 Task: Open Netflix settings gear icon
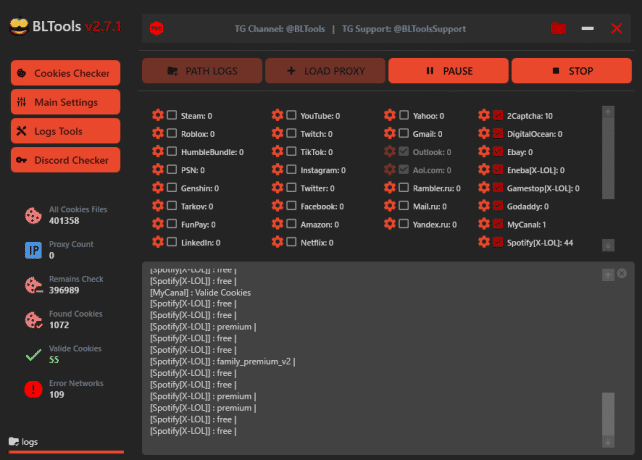point(277,242)
